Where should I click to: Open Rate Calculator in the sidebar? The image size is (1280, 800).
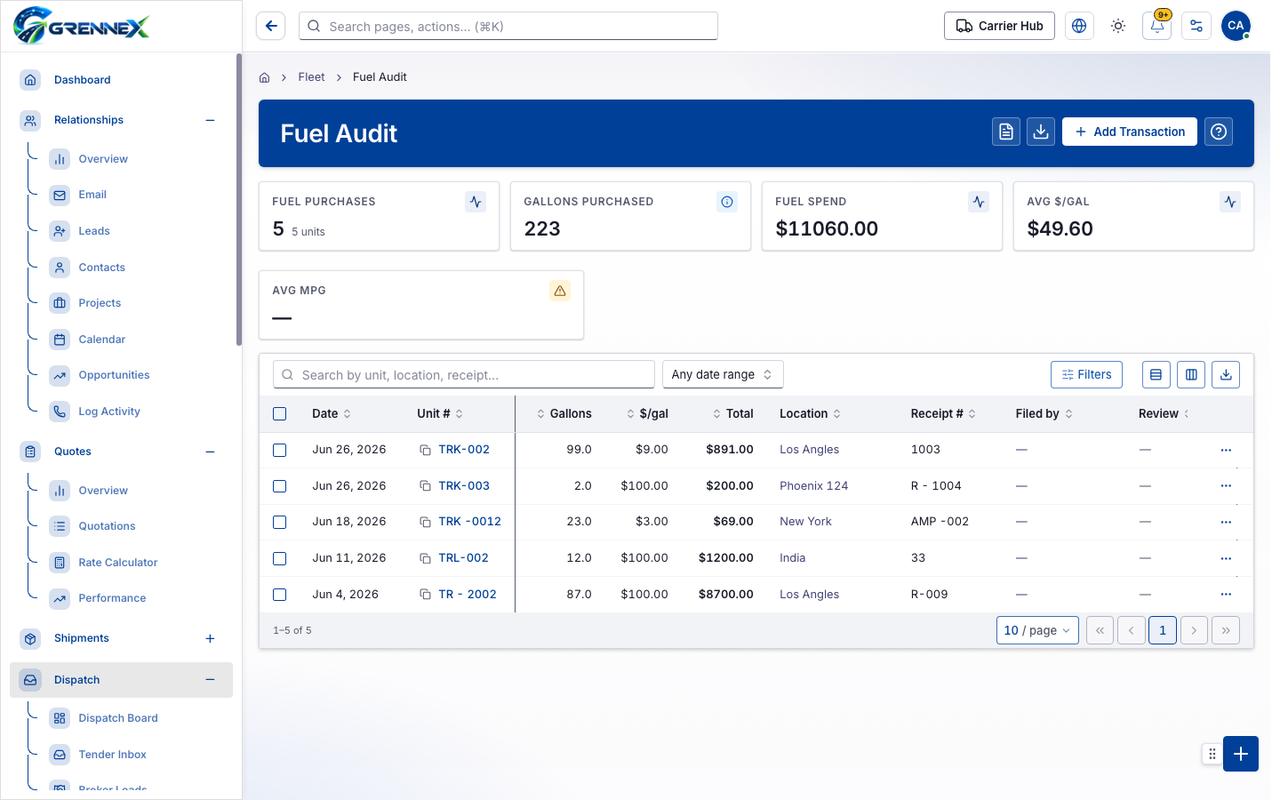pyautogui.click(x=118, y=562)
